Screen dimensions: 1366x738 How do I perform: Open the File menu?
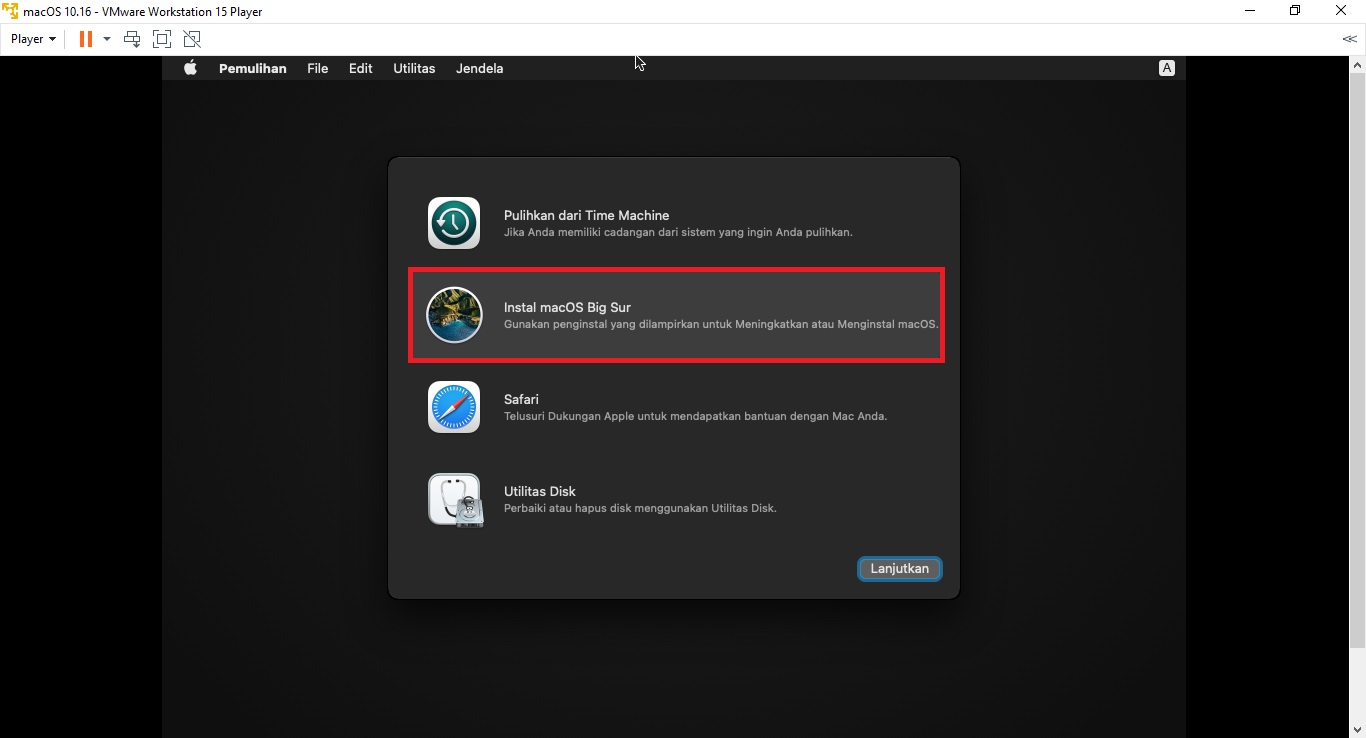point(318,68)
